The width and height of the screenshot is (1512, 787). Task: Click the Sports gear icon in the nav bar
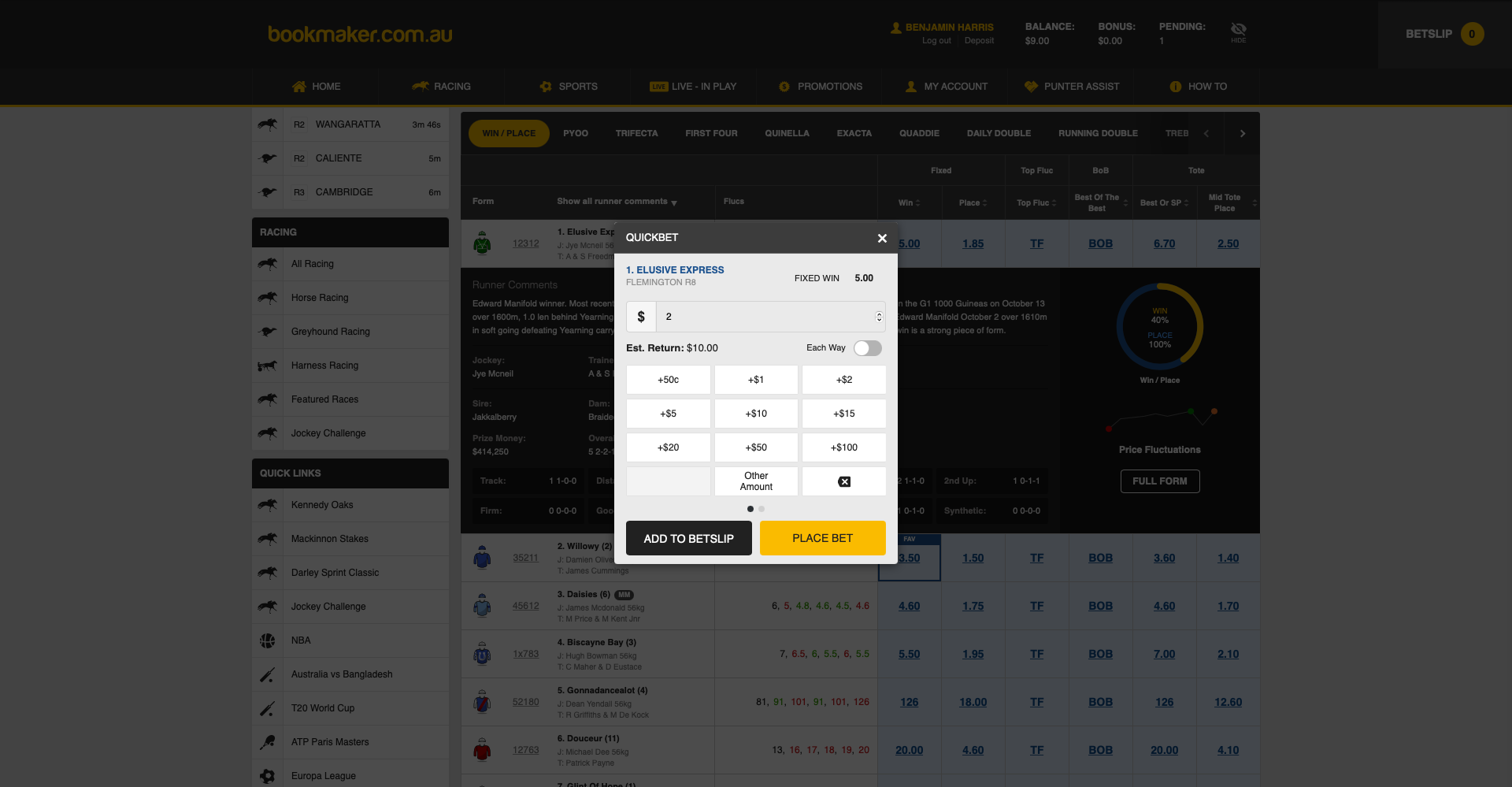point(546,87)
